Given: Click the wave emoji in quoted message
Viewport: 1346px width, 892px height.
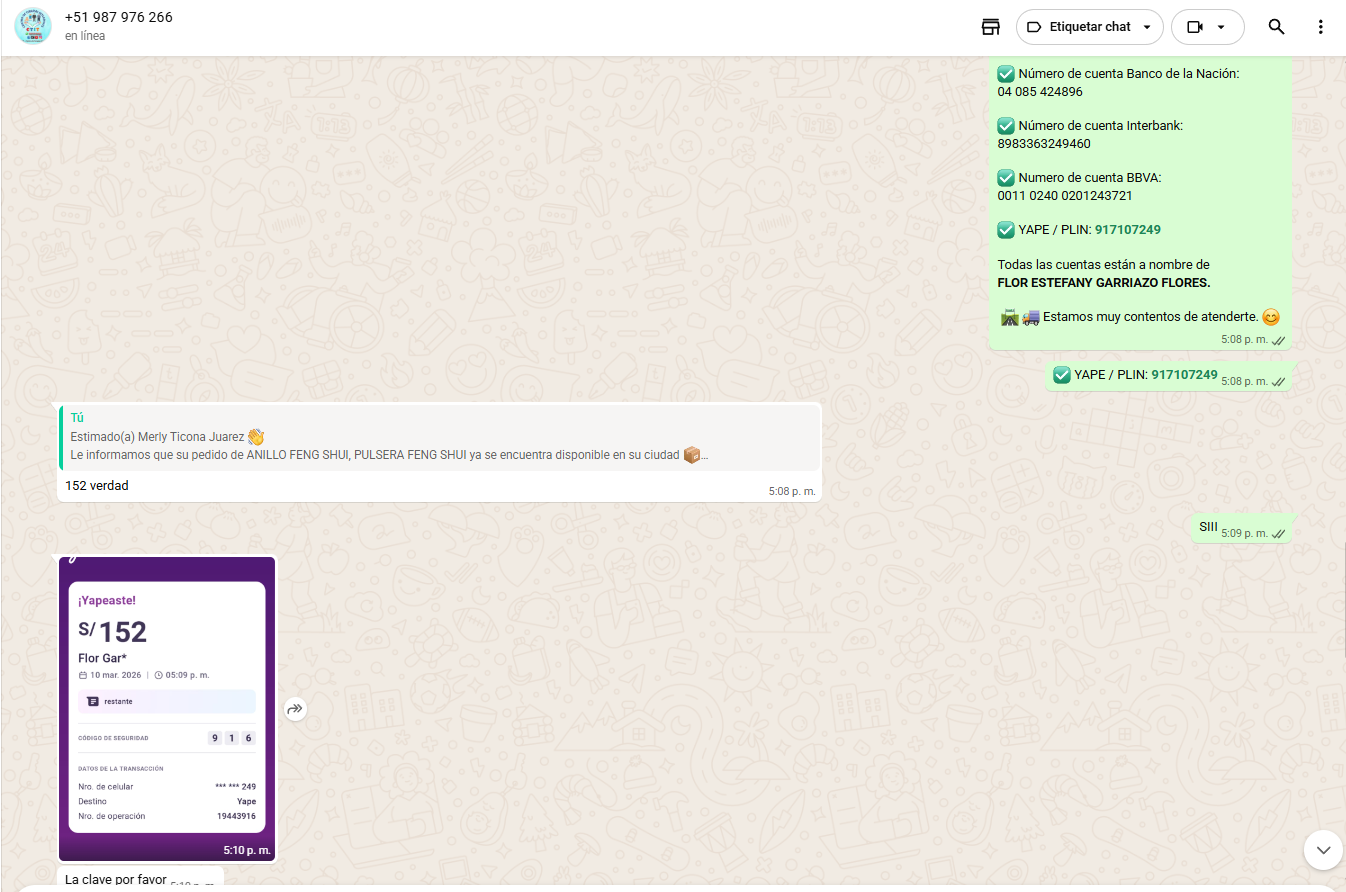Looking at the screenshot, I should coord(256,437).
